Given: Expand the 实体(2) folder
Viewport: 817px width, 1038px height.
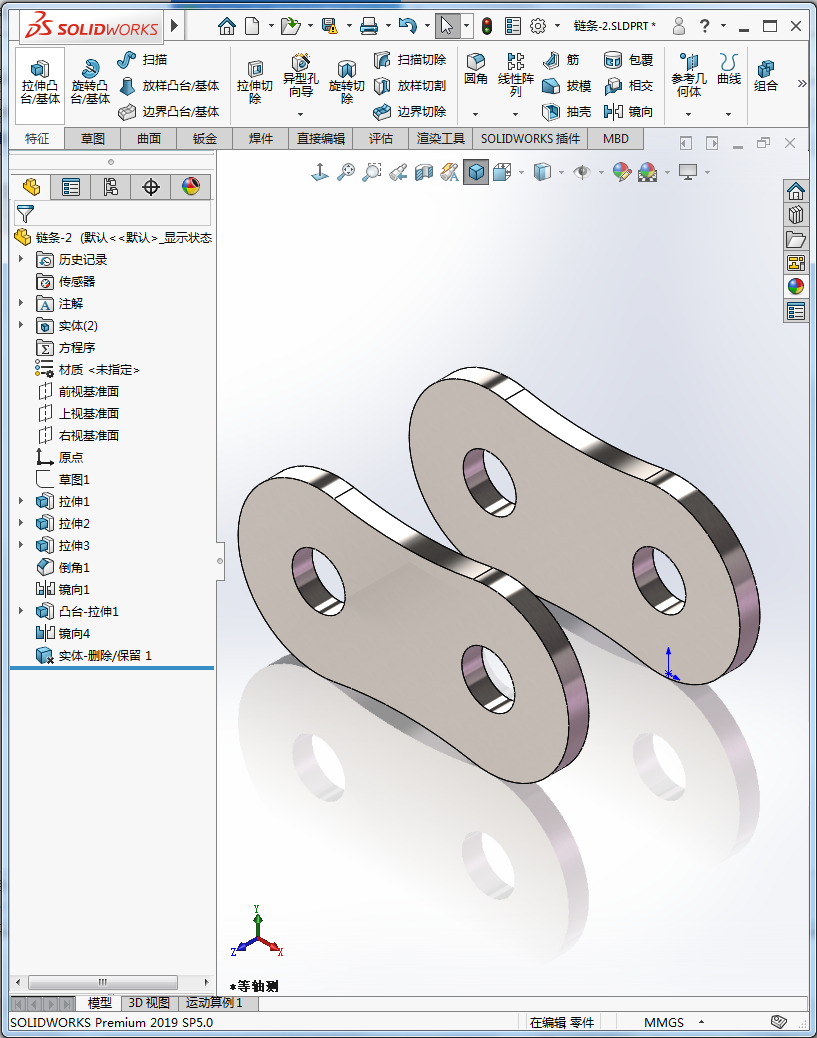Looking at the screenshot, I should (x=21, y=324).
